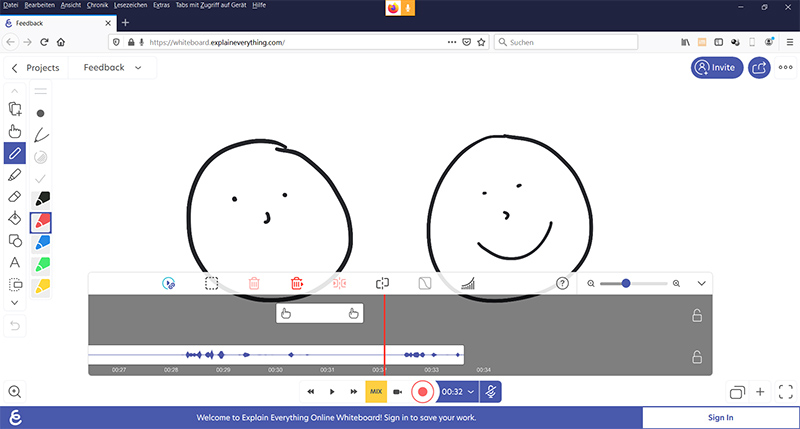Viewport: 800px width, 429px height.
Task: Start recording with the red button
Action: 422,392
